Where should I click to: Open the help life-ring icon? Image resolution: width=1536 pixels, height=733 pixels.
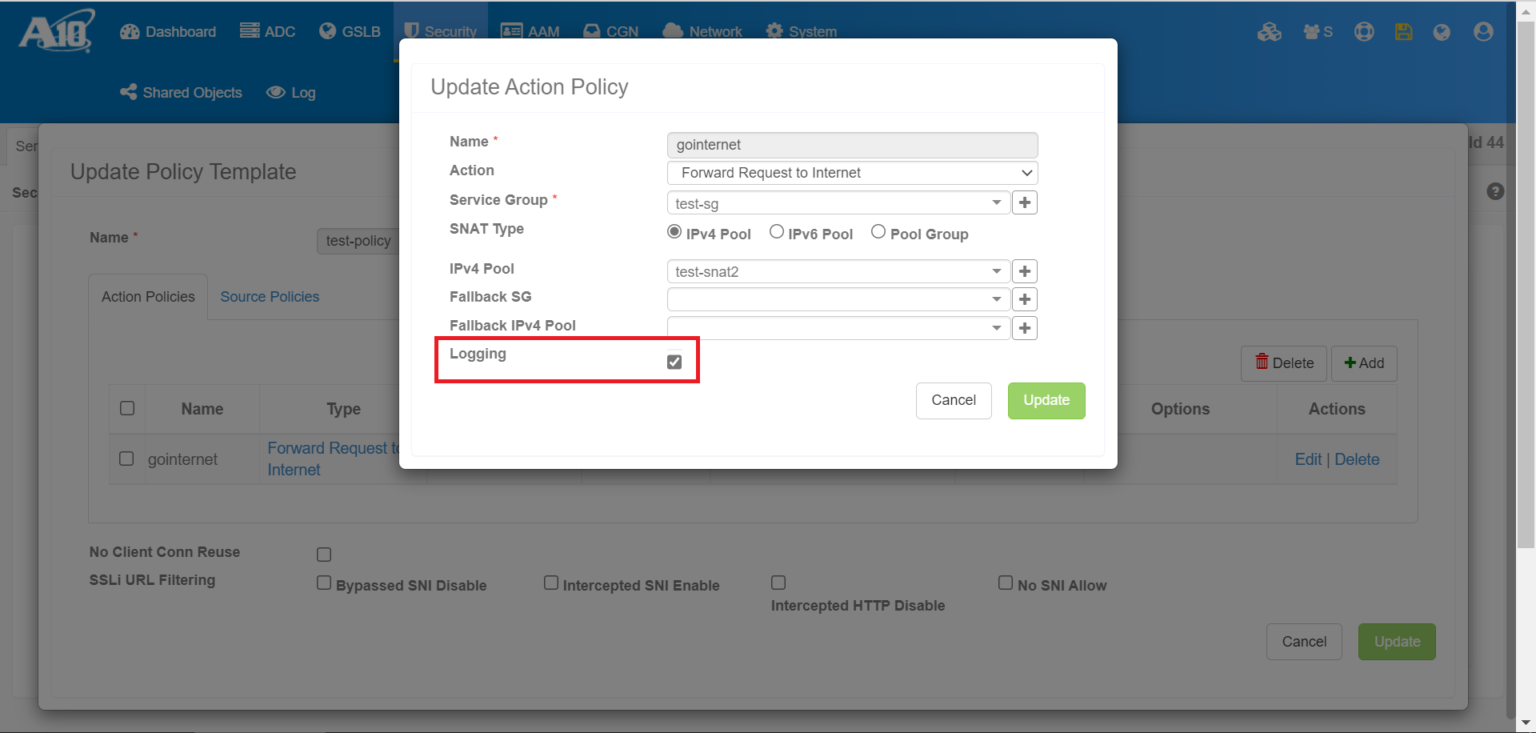click(1364, 31)
